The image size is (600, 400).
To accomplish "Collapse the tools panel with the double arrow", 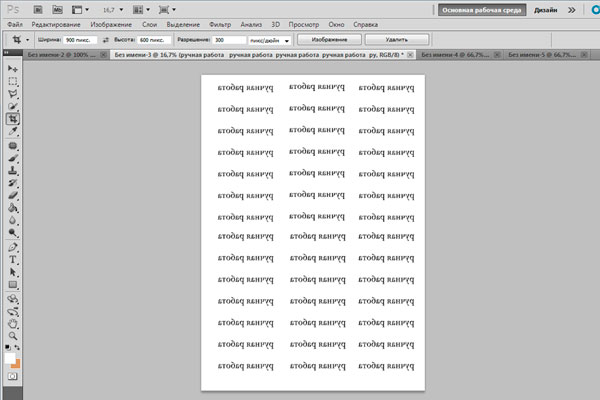I will (x=6, y=52).
